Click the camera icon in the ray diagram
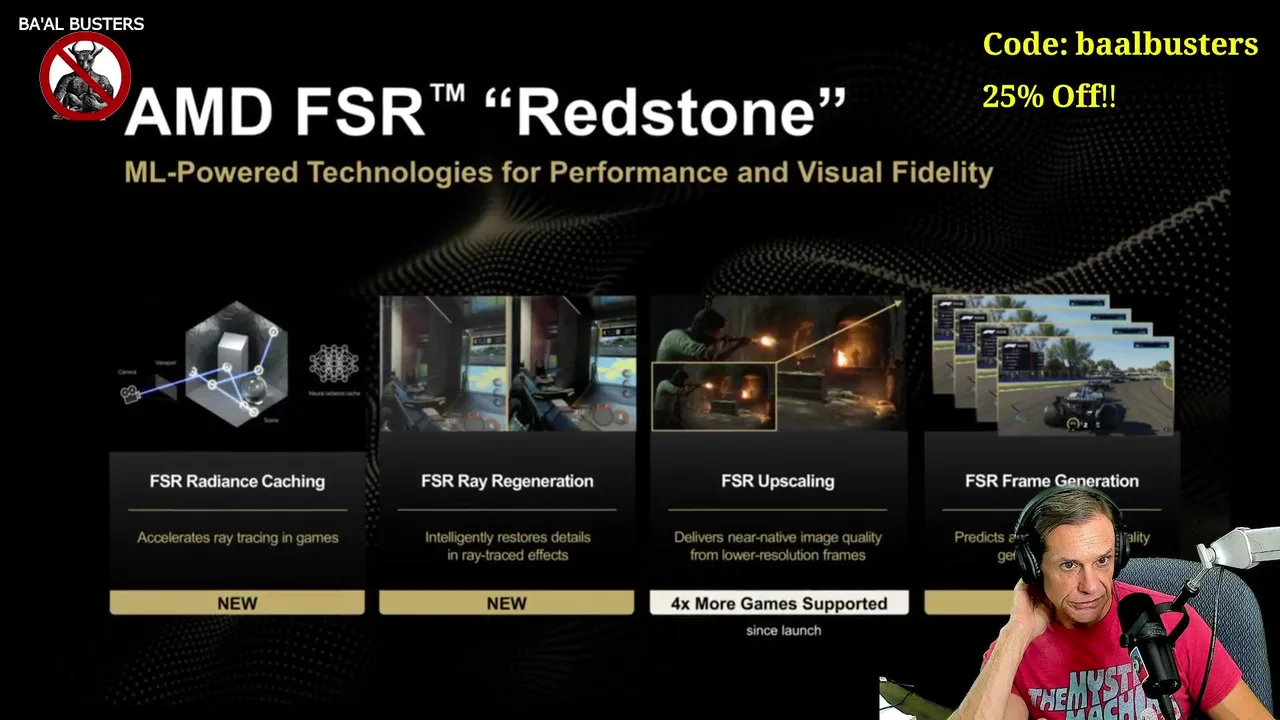1280x720 pixels. pyautogui.click(x=130, y=393)
